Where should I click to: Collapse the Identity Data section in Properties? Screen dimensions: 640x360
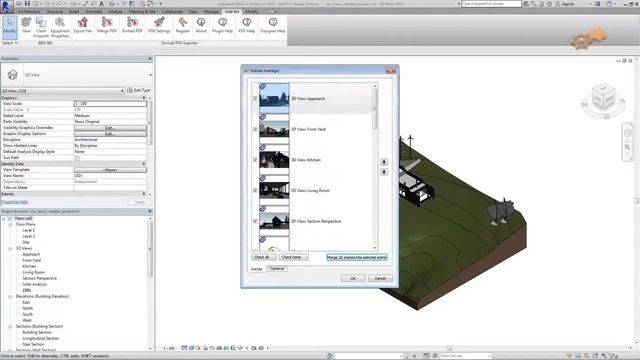[144, 164]
